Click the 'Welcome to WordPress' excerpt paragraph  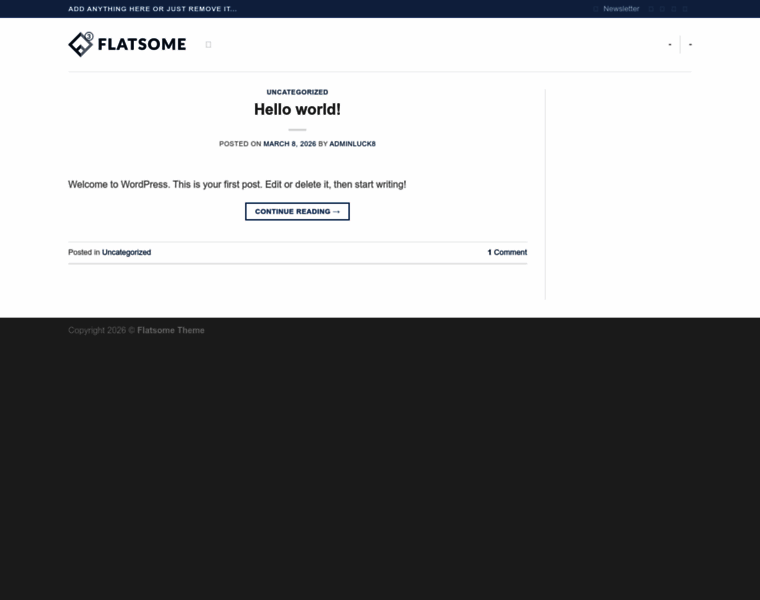point(237,185)
